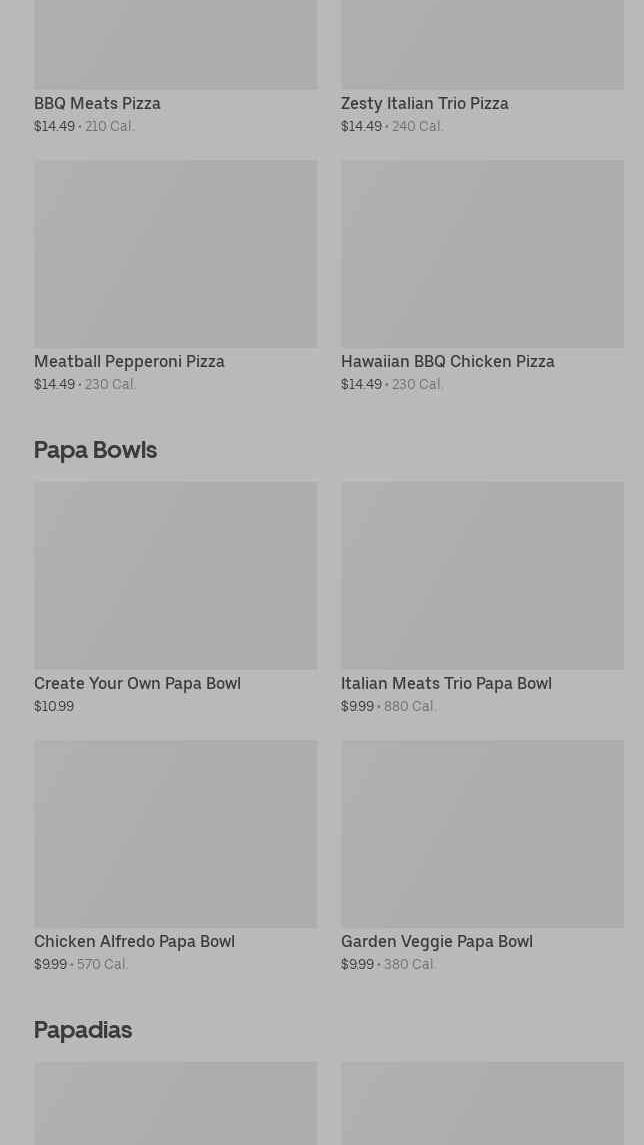Open the Zesty Italian Trio Pizza title link
Image resolution: width=644 pixels, height=1145 pixels.
(x=424, y=103)
